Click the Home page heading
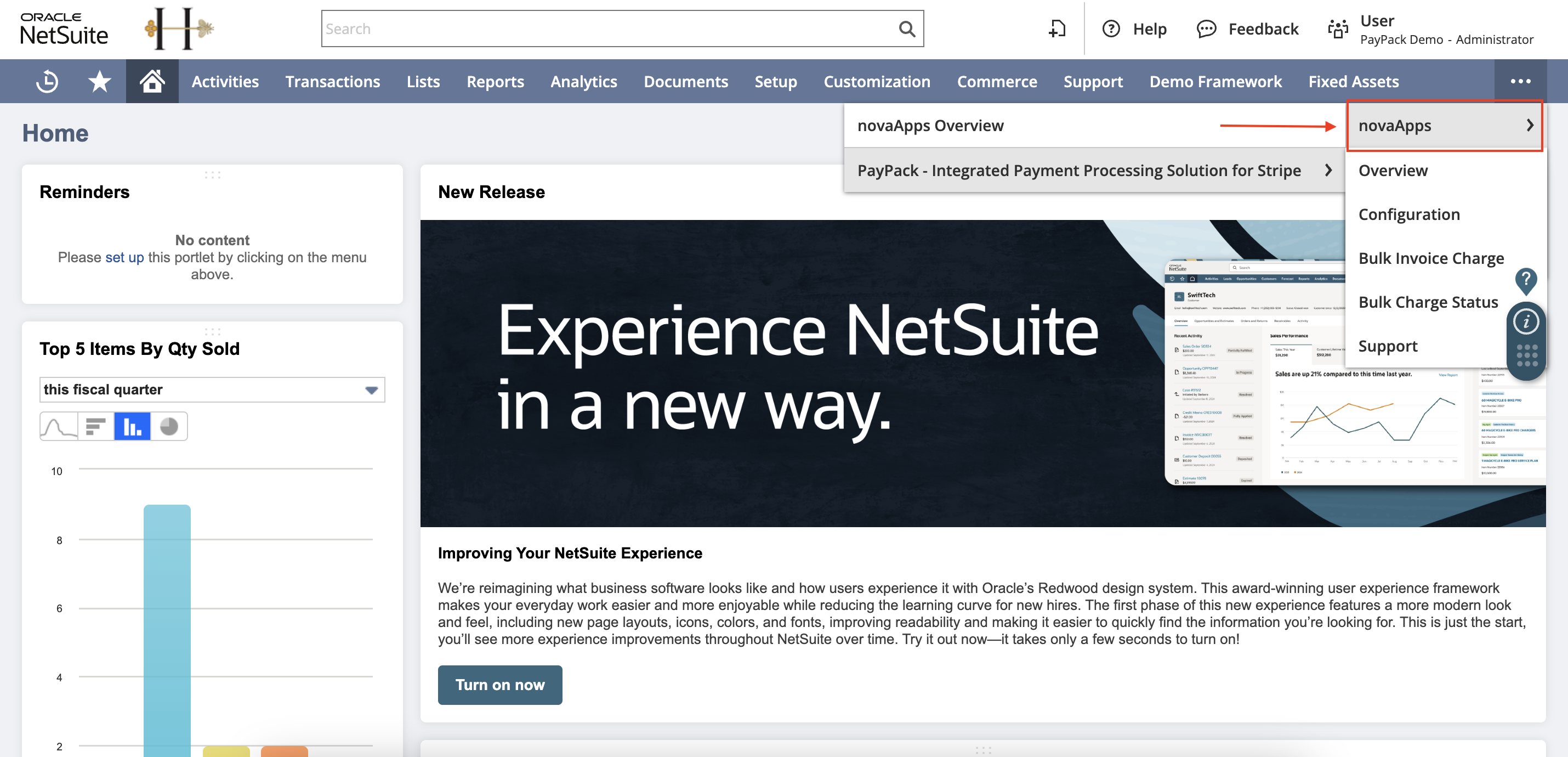The height and width of the screenshot is (757, 1568). point(55,133)
